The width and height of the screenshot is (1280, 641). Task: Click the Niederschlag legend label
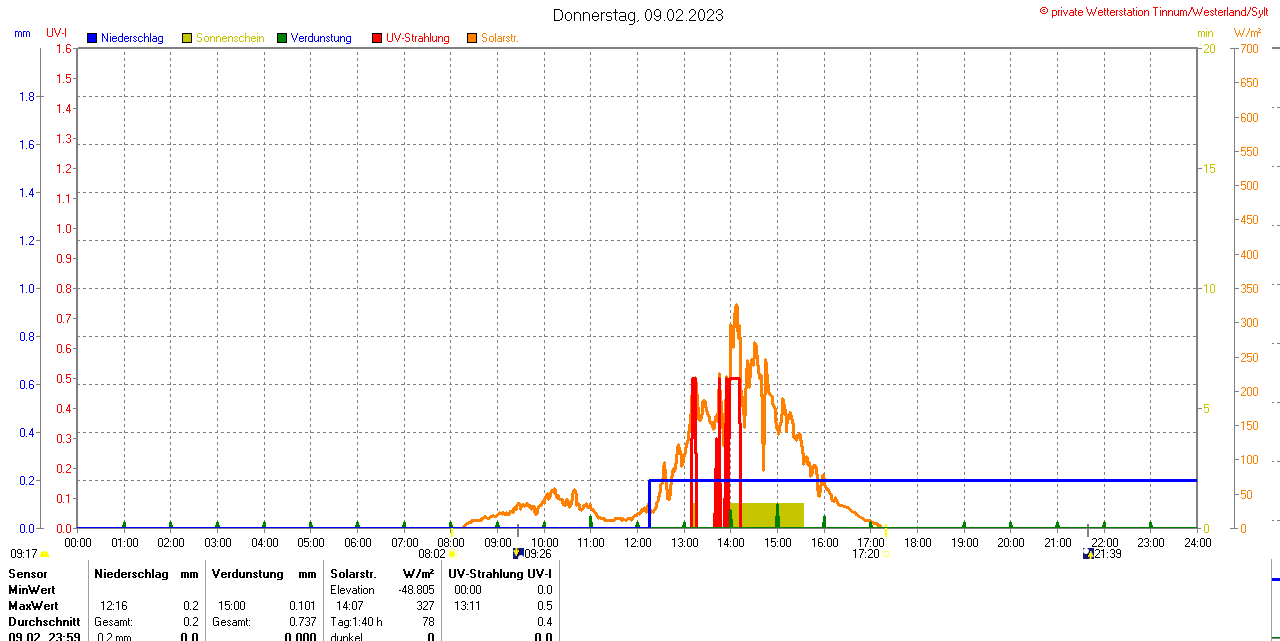pyautogui.click(x=132, y=38)
